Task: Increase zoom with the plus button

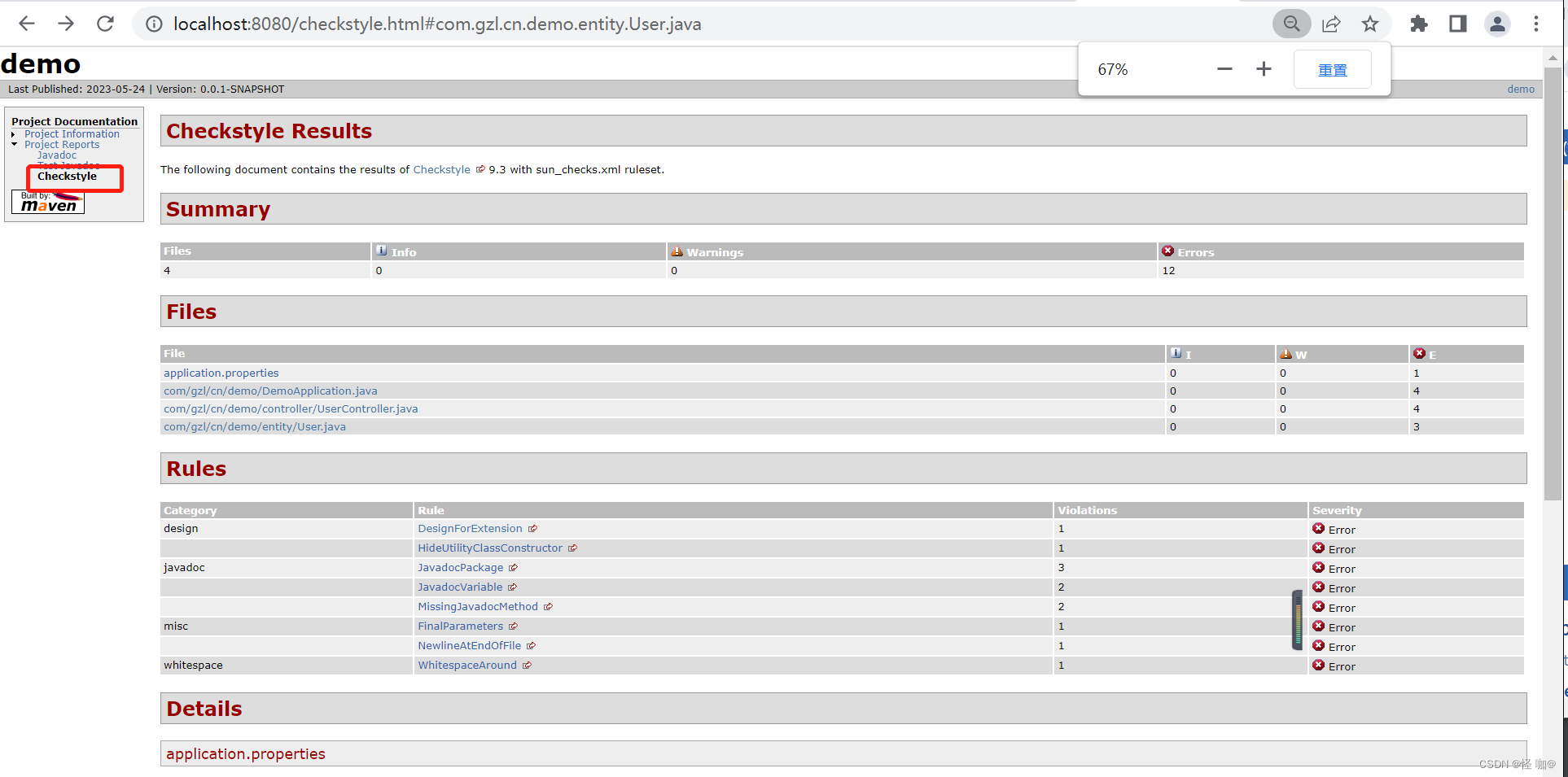Action: (1264, 69)
